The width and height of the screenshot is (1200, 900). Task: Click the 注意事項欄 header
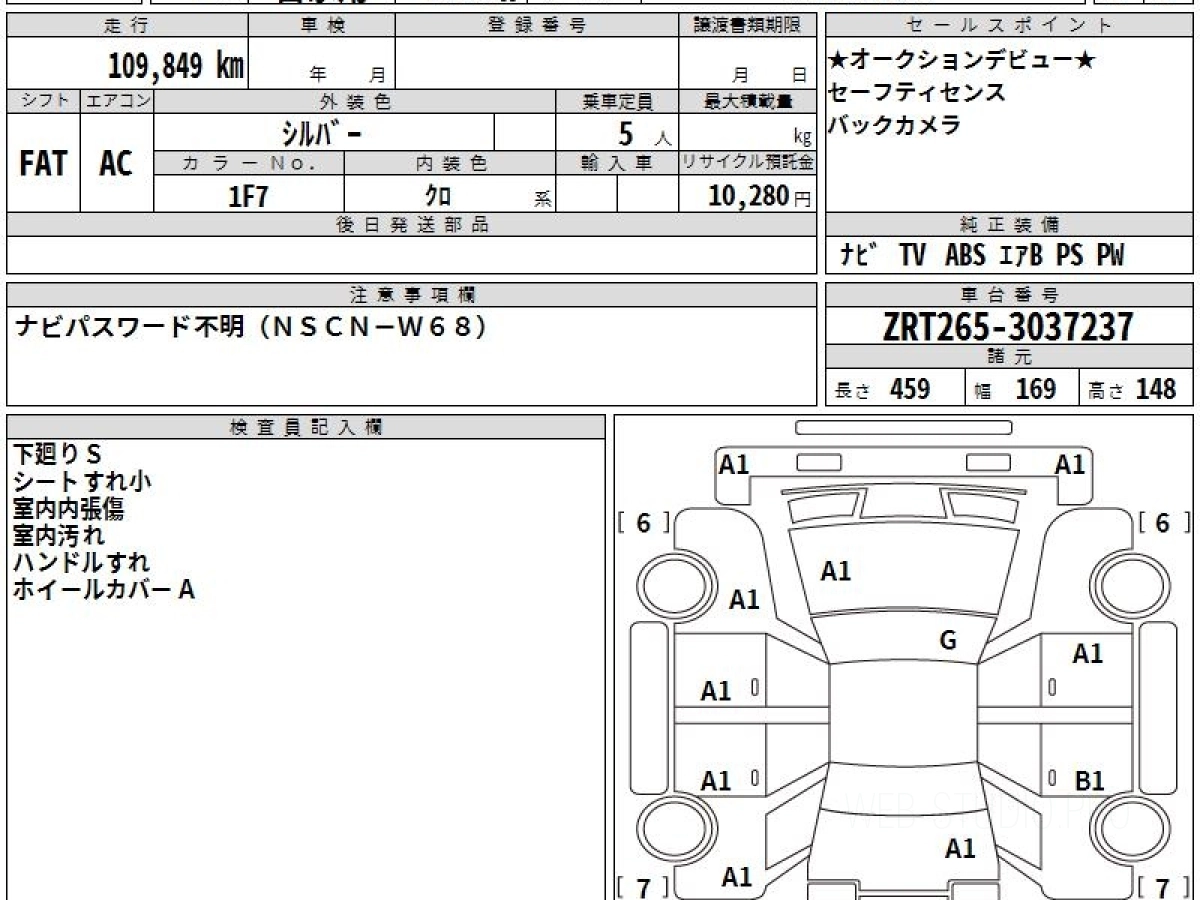tap(412, 295)
